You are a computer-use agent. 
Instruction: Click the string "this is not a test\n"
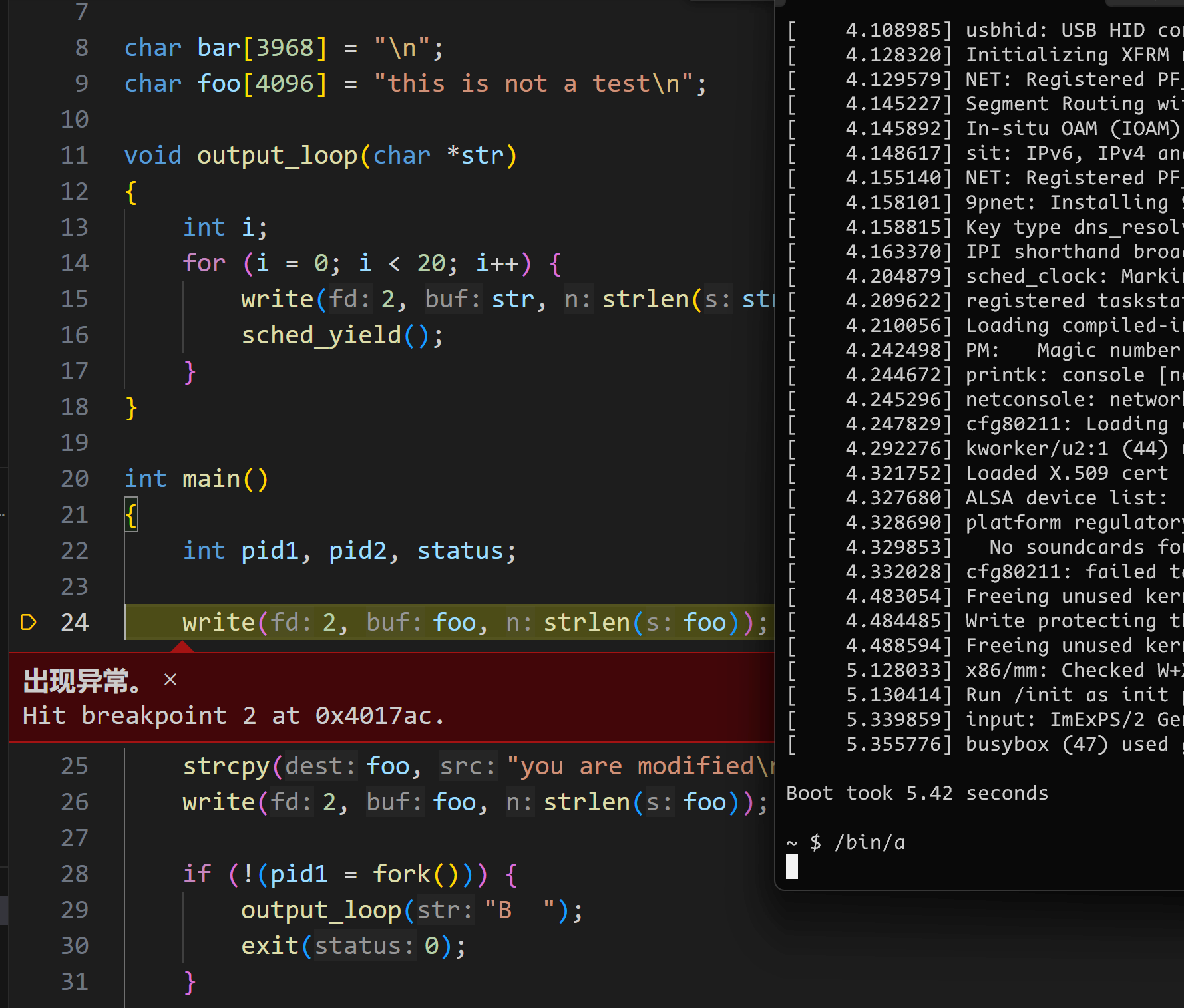(x=533, y=84)
